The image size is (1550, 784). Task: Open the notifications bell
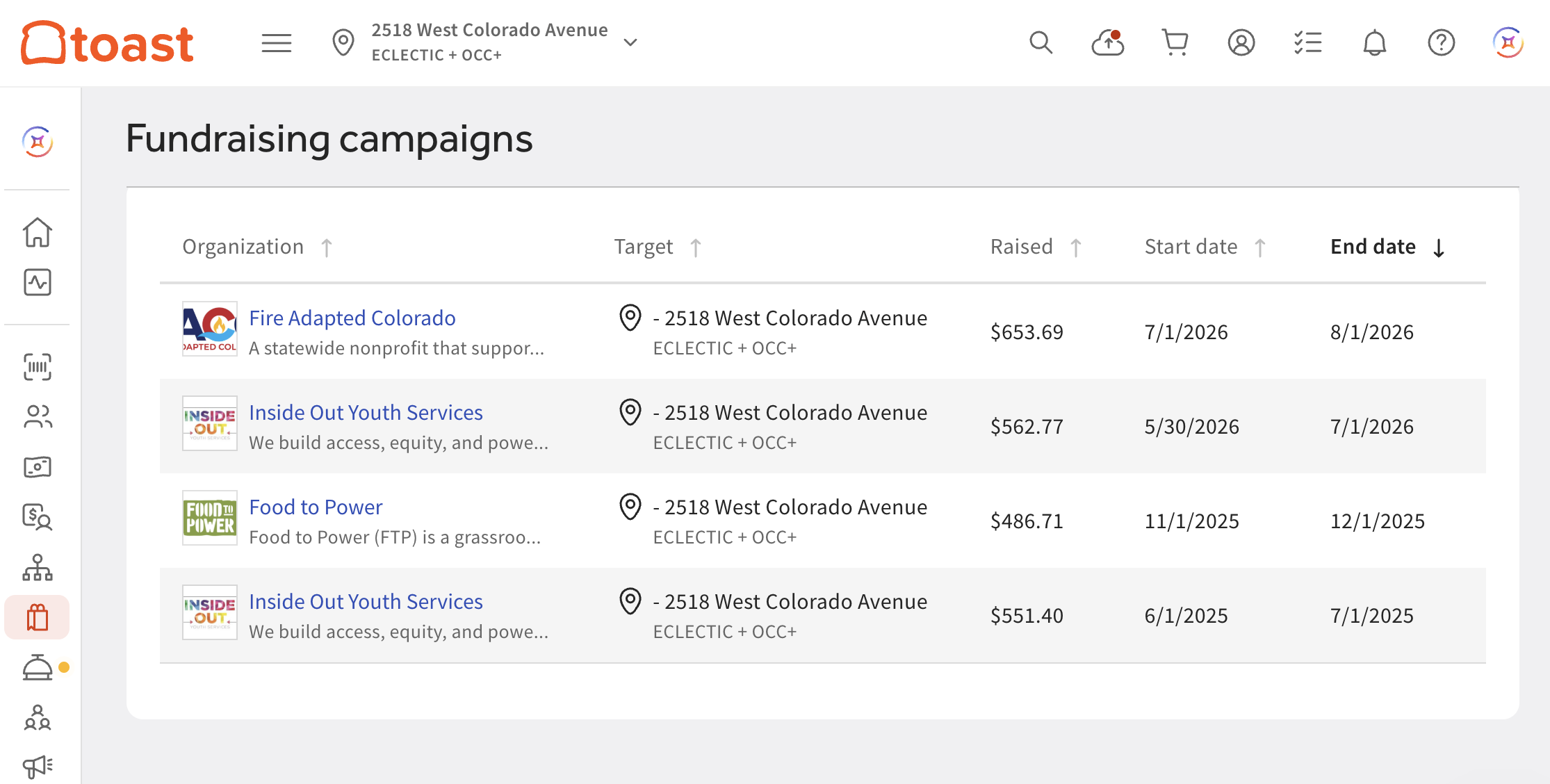tap(1375, 43)
